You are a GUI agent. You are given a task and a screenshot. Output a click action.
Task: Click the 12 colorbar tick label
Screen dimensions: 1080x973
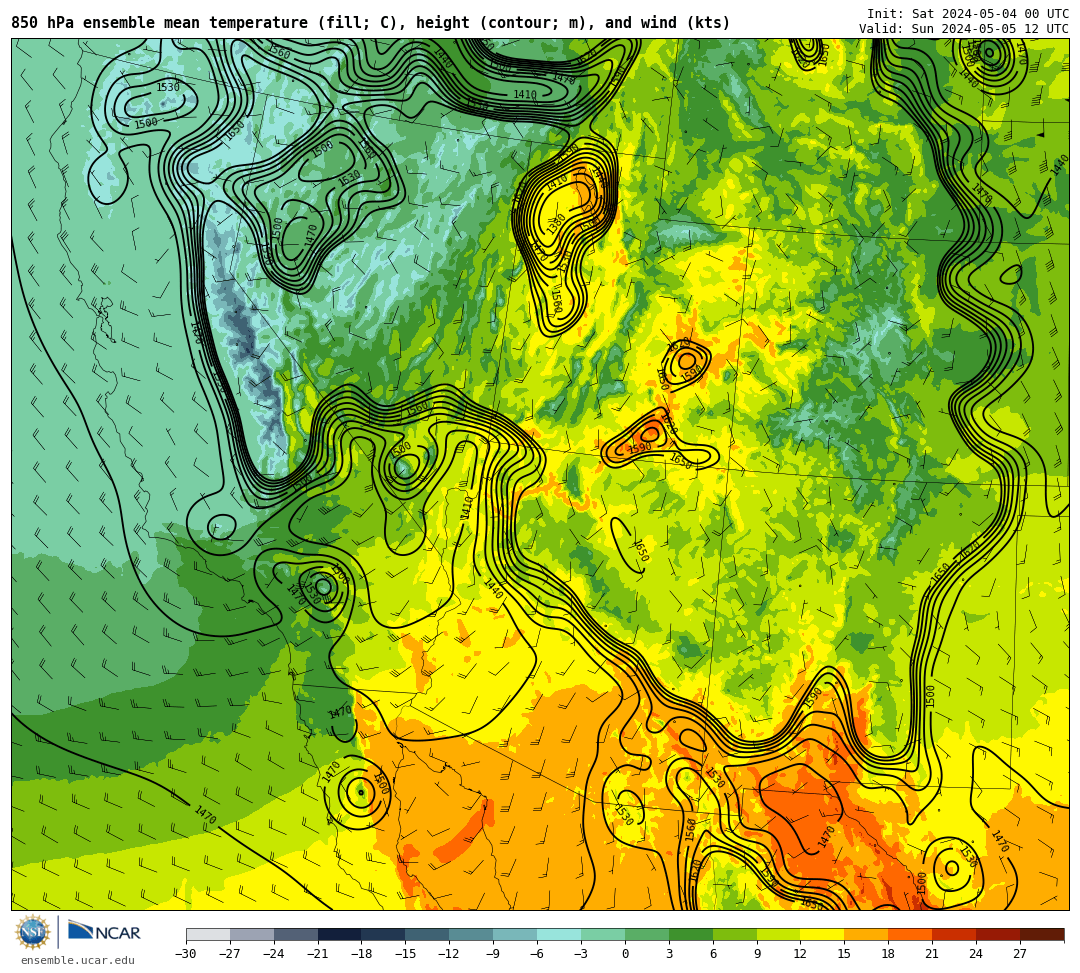click(x=800, y=954)
